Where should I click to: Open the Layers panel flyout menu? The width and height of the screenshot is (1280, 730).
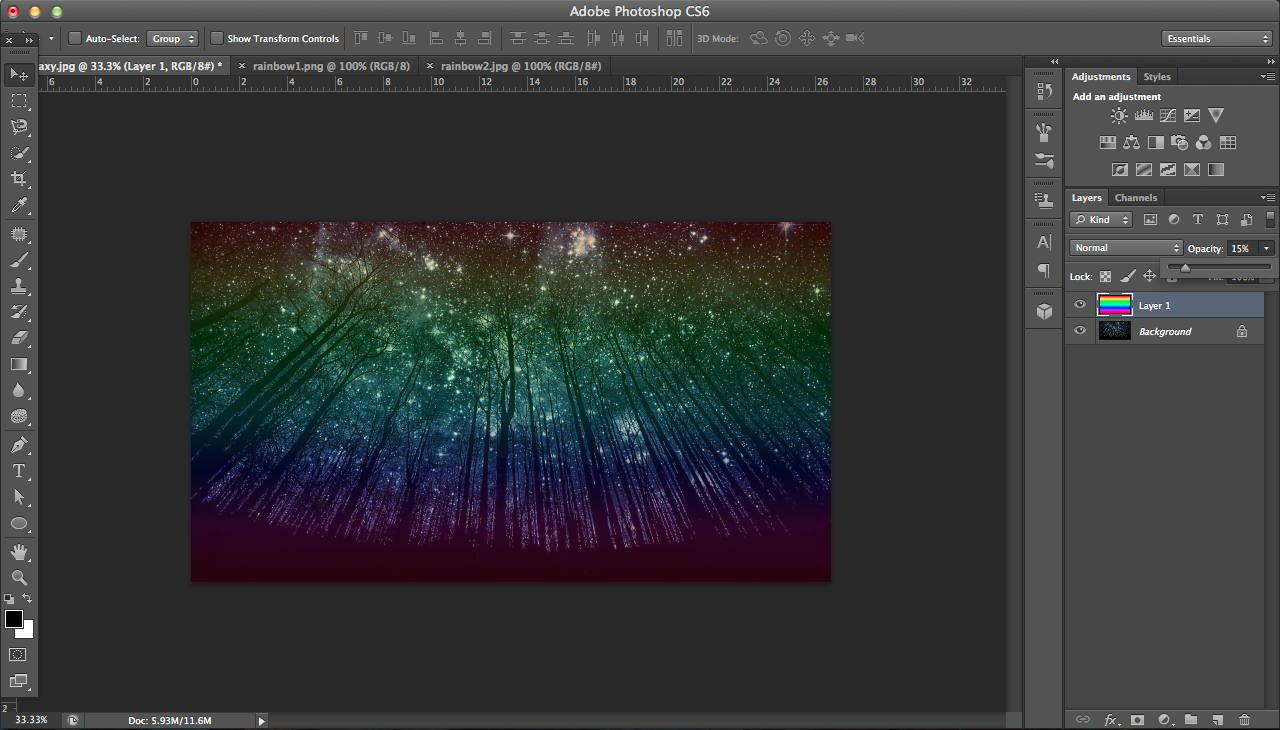tap(1268, 197)
